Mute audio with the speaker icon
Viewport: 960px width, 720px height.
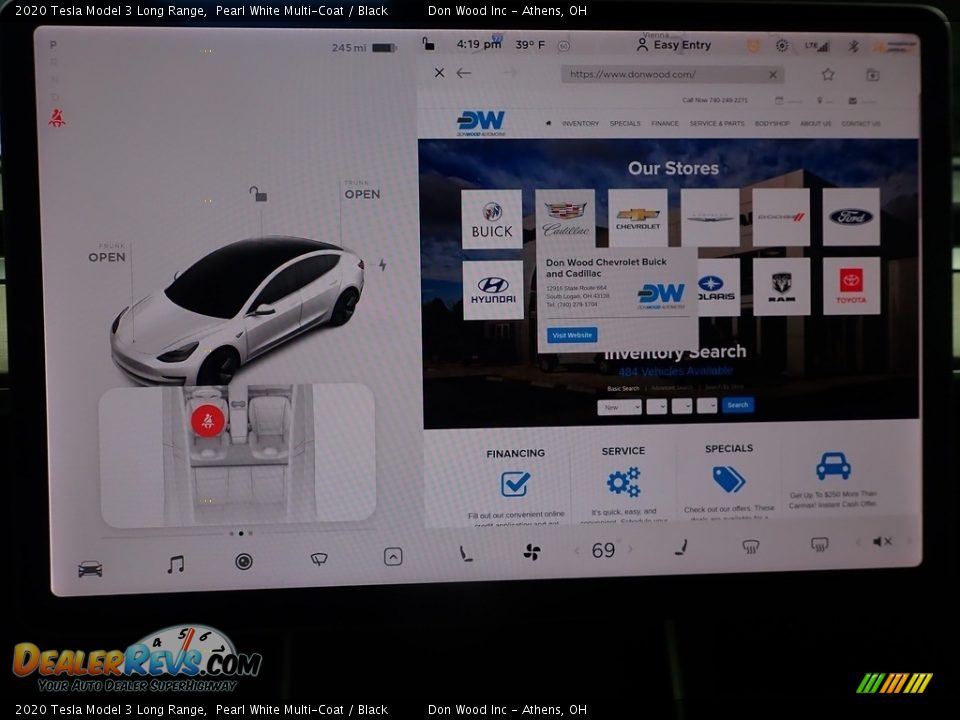[x=882, y=542]
